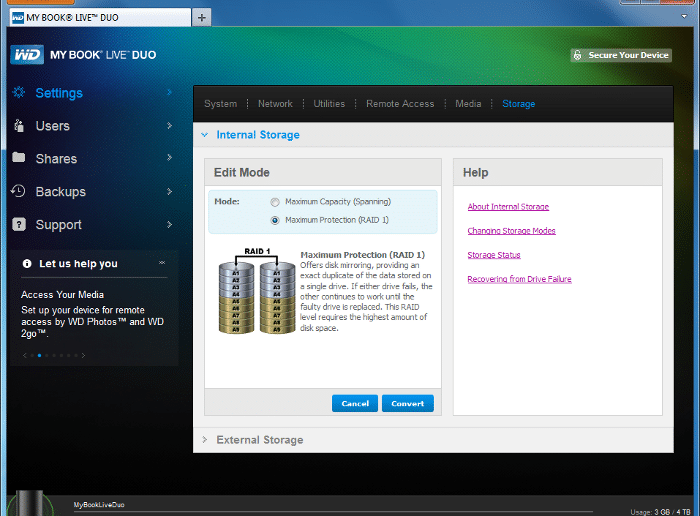Open Recovering from Drive Failure link
Screen dimensions: 700x516
tap(519, 279)
